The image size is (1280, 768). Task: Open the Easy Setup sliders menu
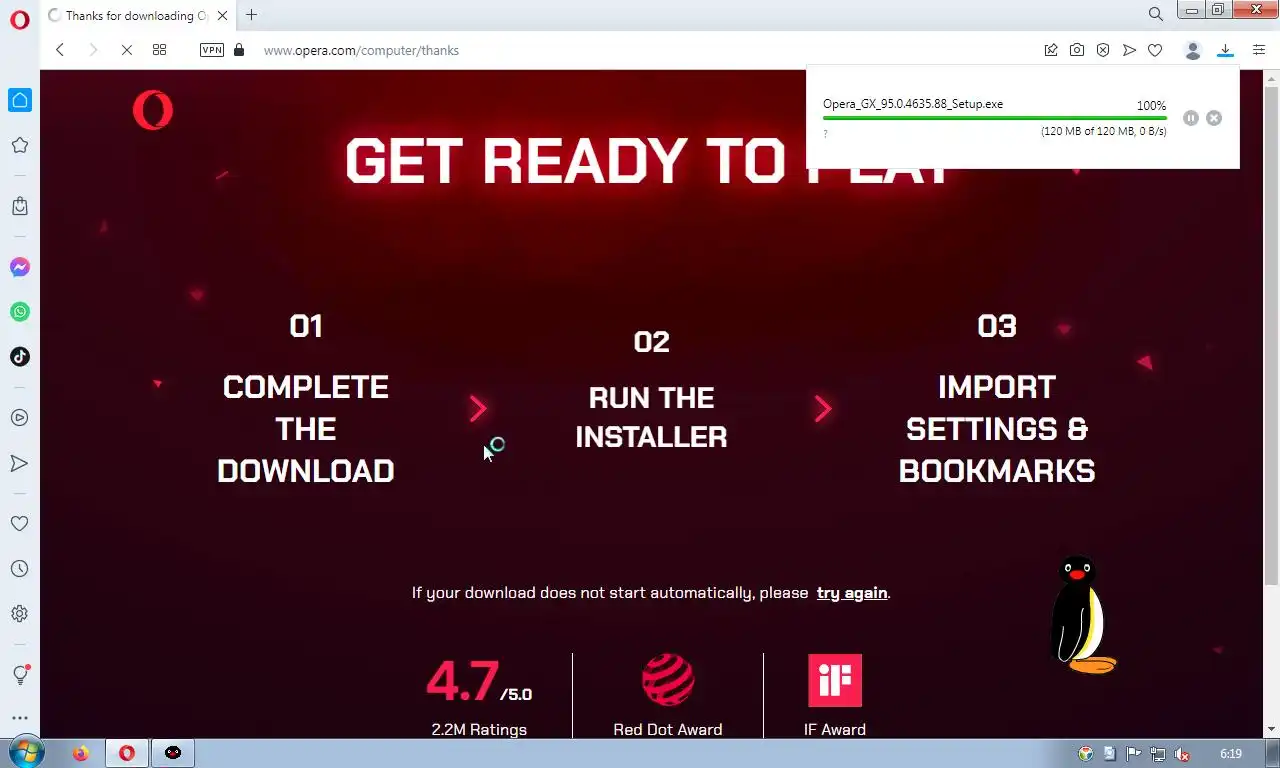click(x=1259, y=50)
